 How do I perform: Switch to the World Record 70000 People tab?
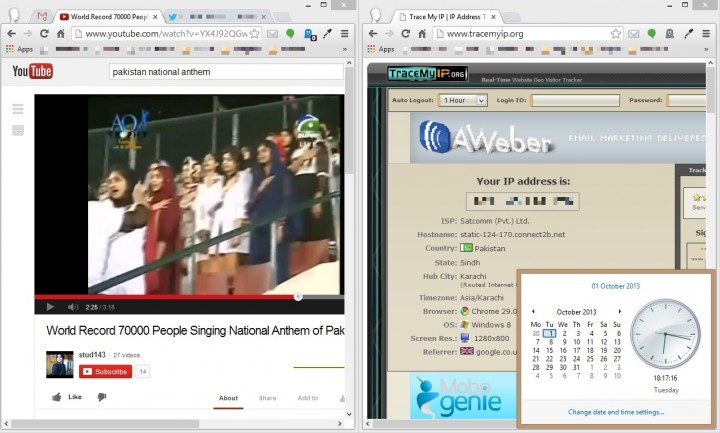(x=109, y=17)
